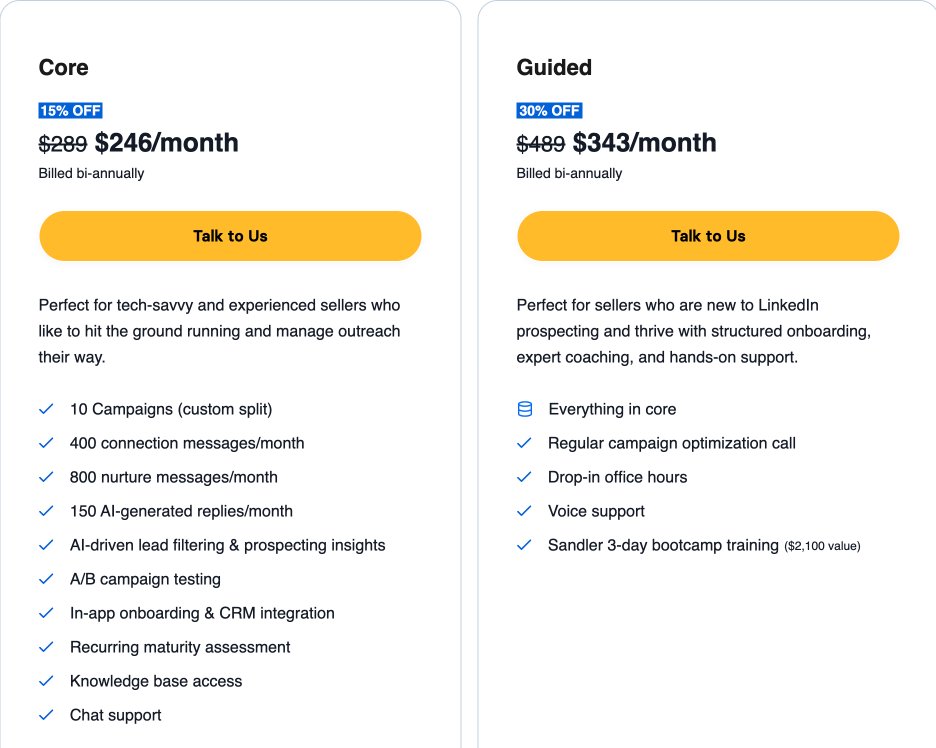
Task: Select the stacked-database icon beside "Everything in core"
Action: coord(523,409)
